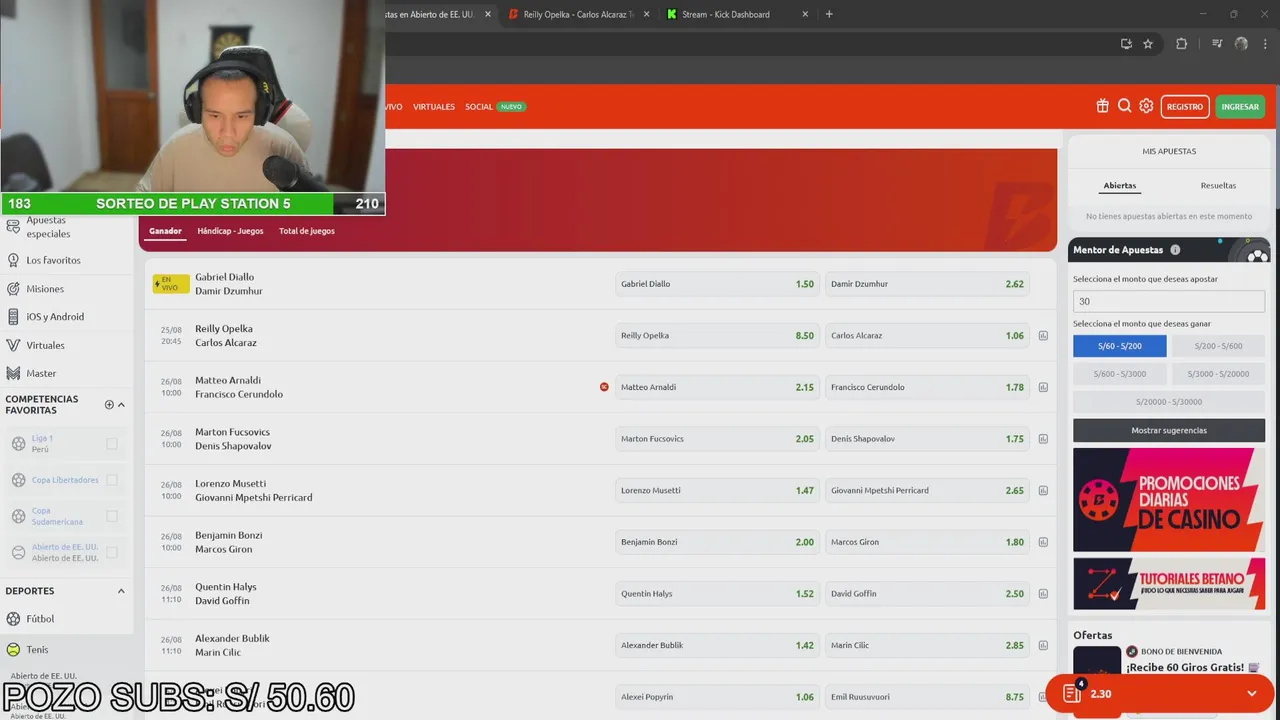Open the search magnifier in site header
This screenshot has width=1280, height=720.
[1124, 106]
